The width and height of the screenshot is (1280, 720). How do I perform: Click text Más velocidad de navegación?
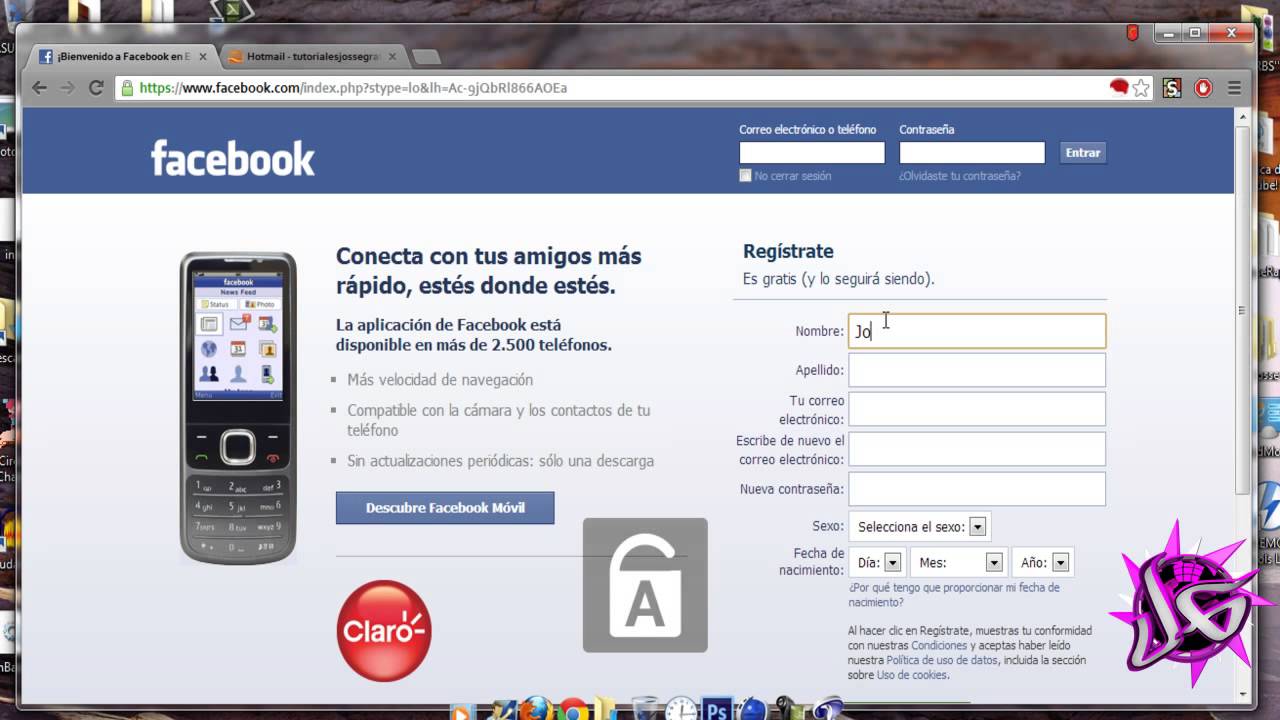click(x=440, y=380)
